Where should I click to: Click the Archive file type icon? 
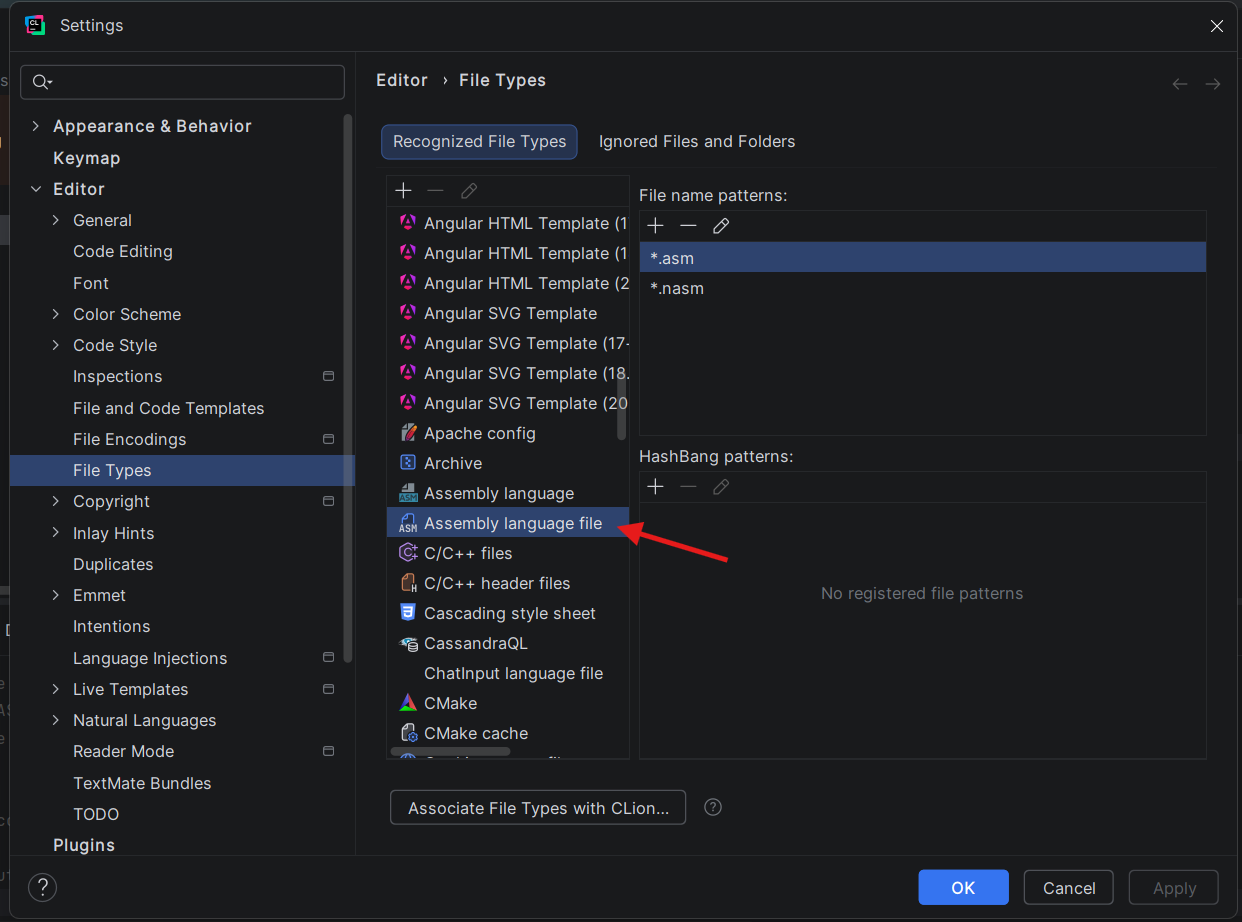pyautogui.click(x=408, y=463)
